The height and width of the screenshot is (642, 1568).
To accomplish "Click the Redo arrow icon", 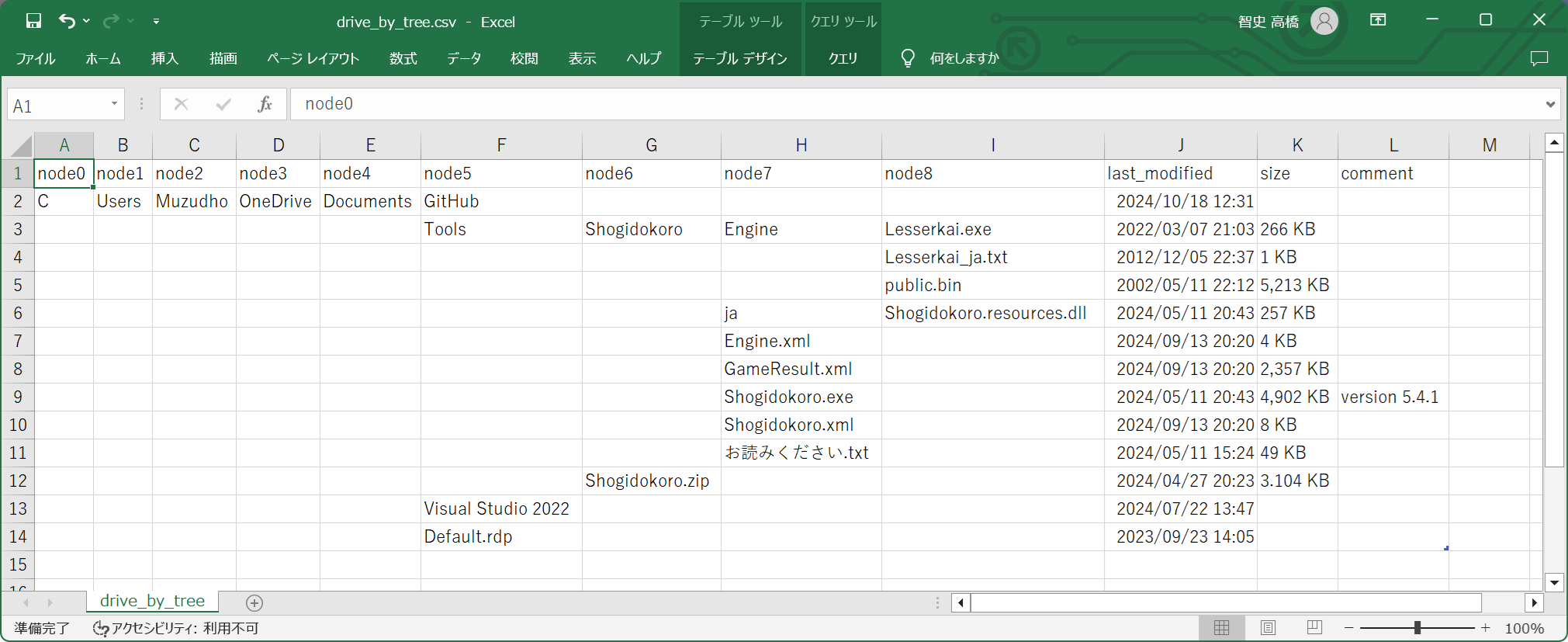I will click(111, 21).
